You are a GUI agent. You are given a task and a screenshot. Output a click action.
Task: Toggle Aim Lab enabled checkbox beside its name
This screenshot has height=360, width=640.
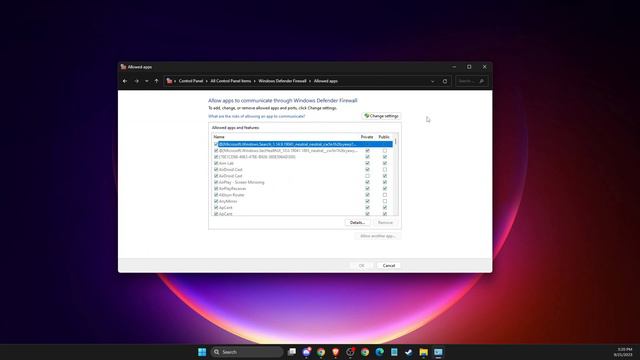pos(216,163)
